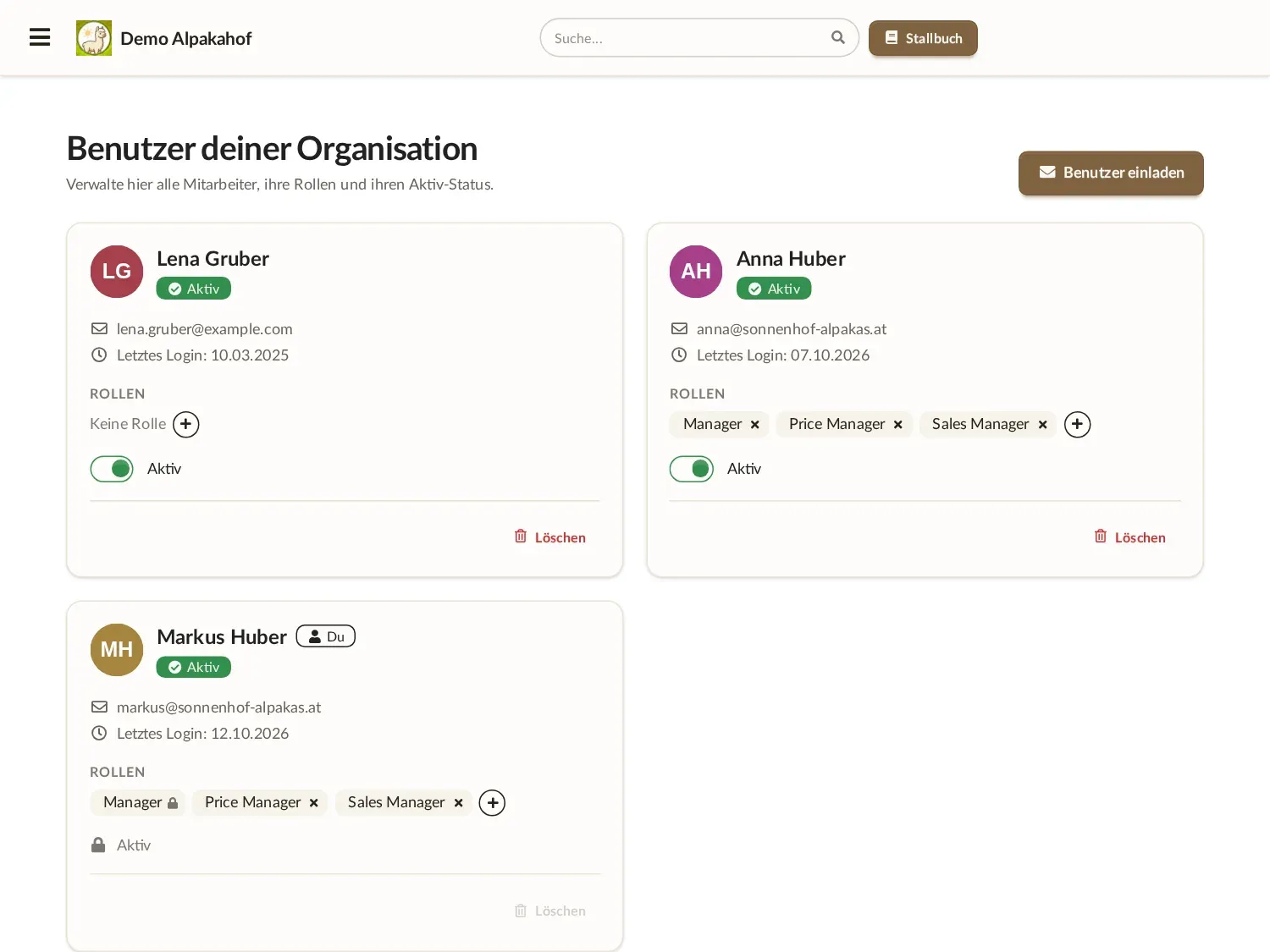
Task: Click the Du badge next to Markus Huber
Action: tap(326, 636)
